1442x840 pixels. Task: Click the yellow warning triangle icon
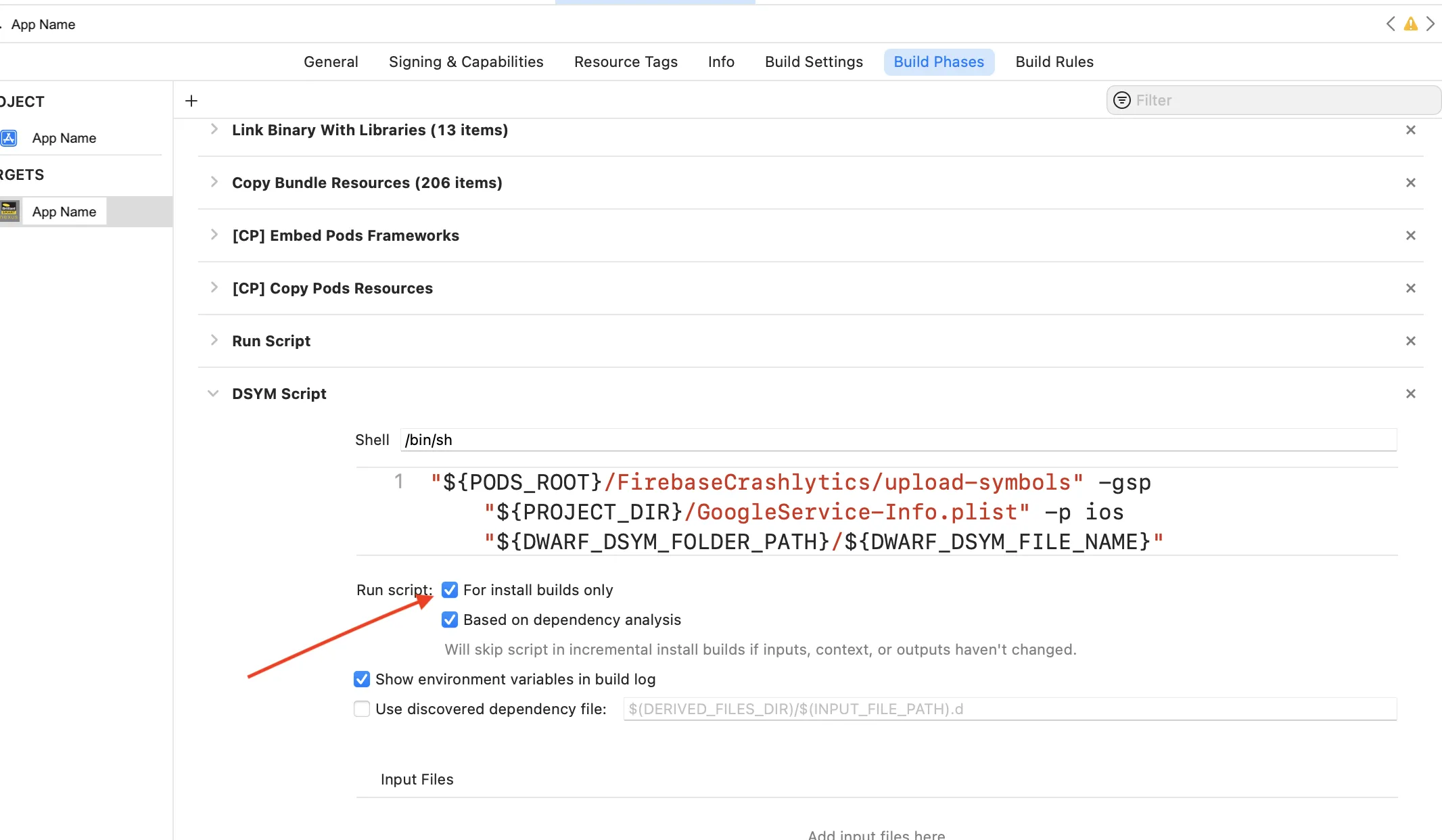(x=1410, y=24)
